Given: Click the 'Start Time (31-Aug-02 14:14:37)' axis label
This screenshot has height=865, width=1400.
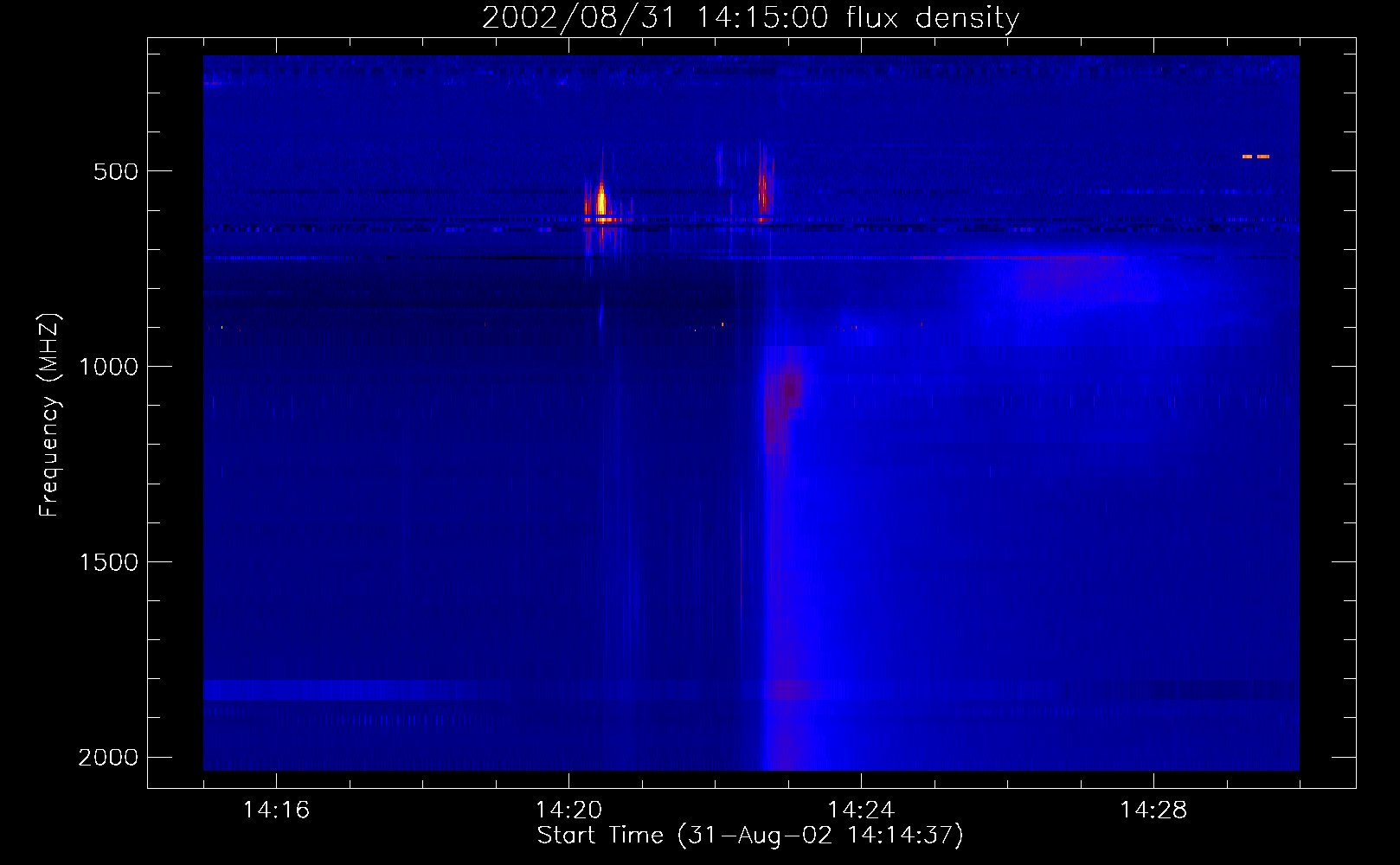Looking at the screenshot, I should 750,836.
